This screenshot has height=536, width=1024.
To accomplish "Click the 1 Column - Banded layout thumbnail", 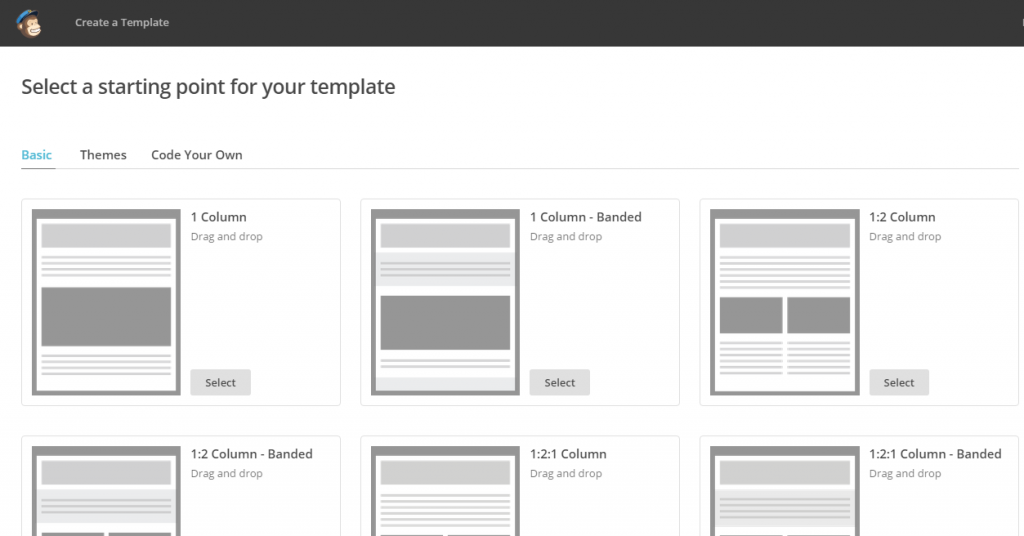I will tap(445, 302).
